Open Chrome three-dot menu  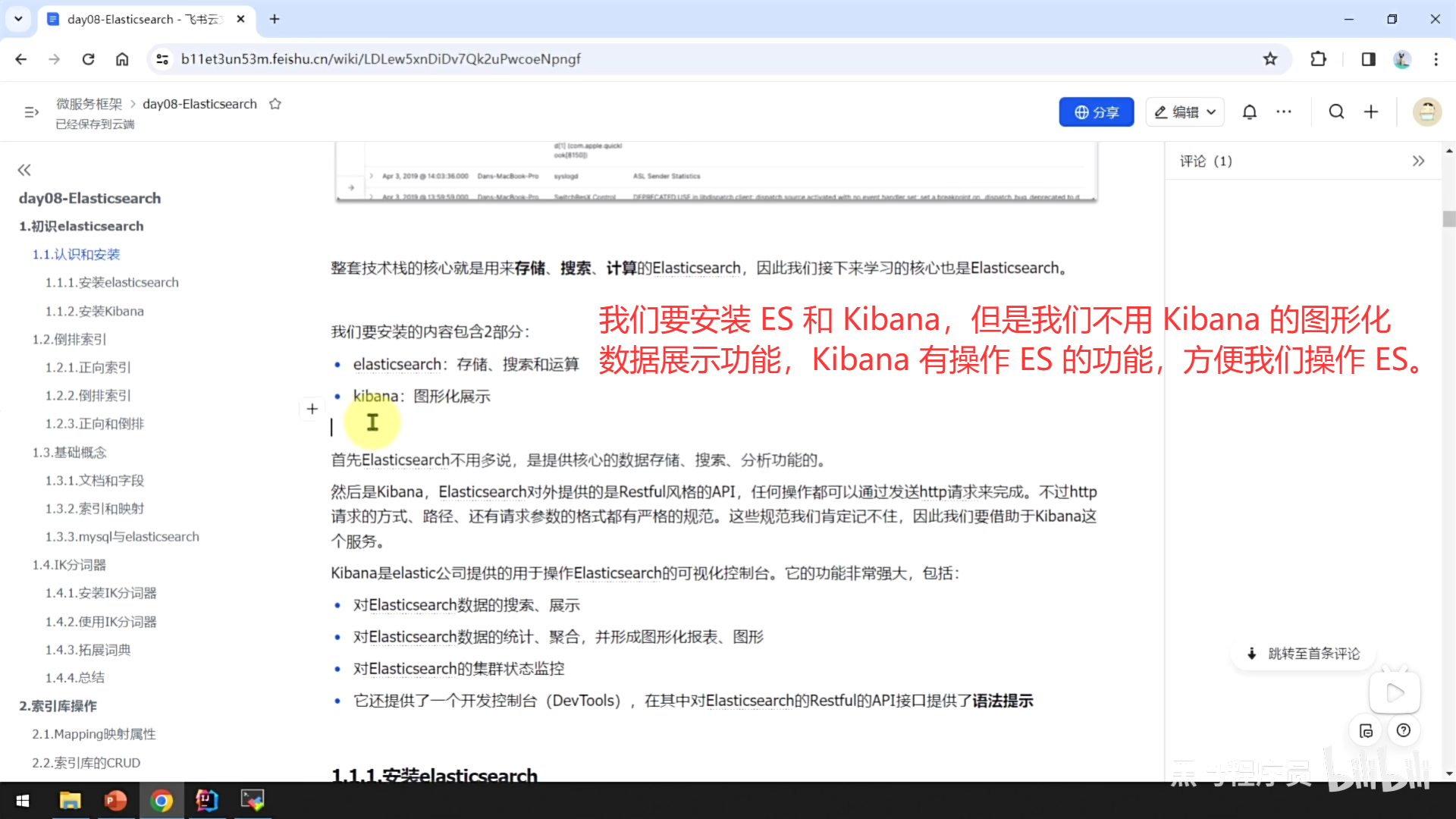pos(1436,59)
